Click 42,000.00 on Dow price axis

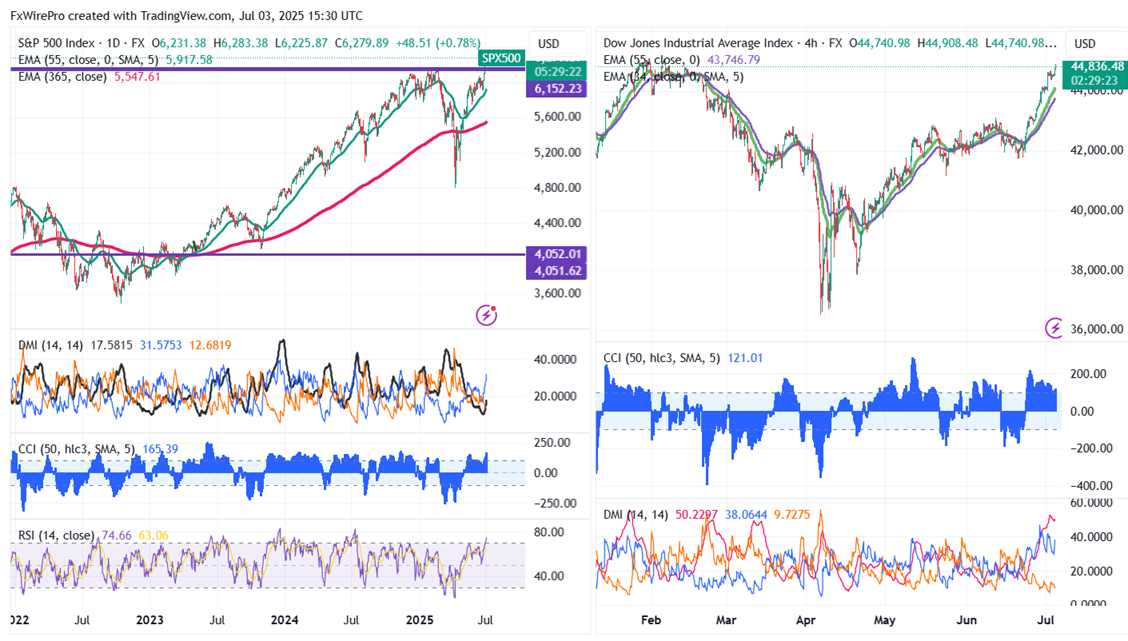[x=1097, y=150]
